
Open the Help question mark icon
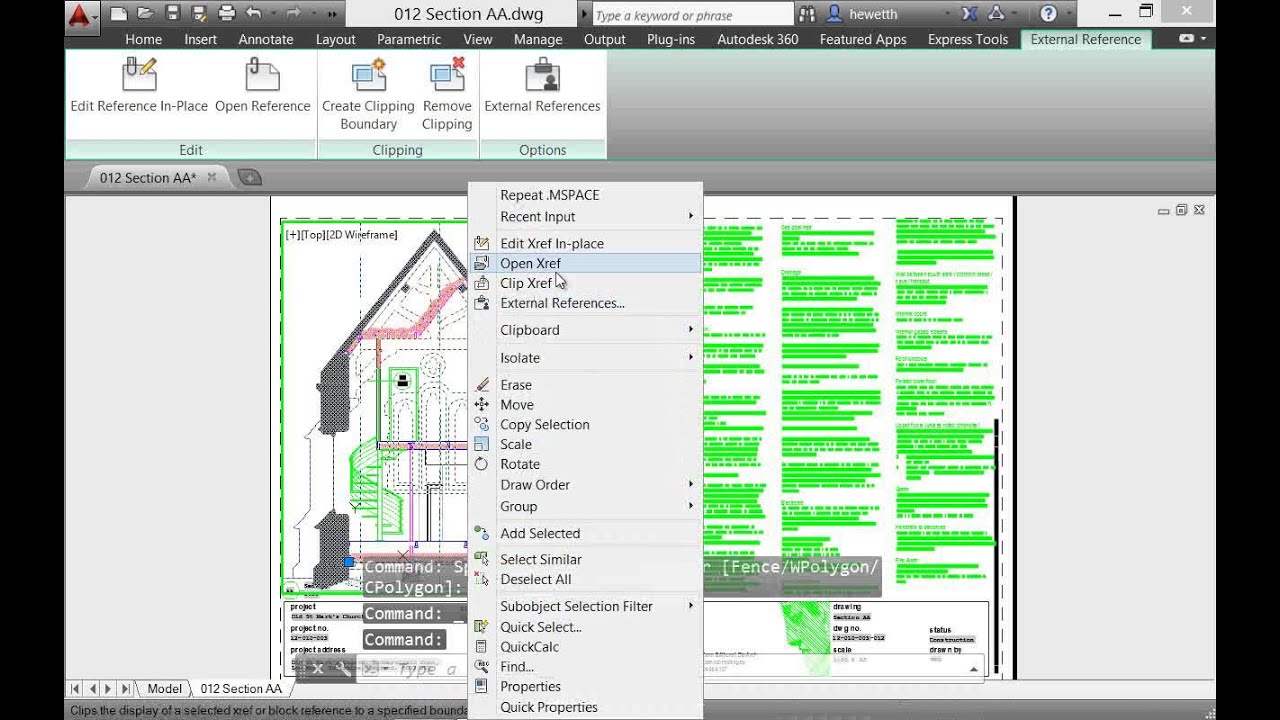coord(1048,14)
